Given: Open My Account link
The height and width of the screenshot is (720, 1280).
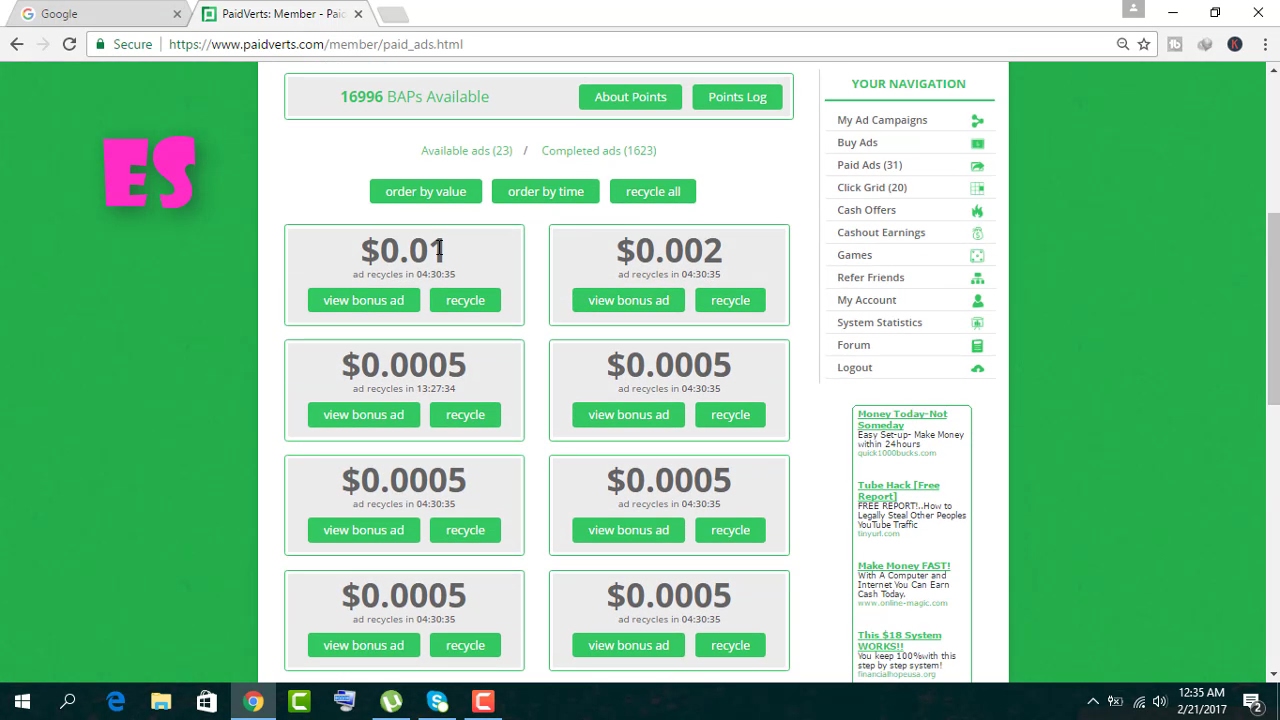Looking at the screenshot, I should tap(866, 300).
